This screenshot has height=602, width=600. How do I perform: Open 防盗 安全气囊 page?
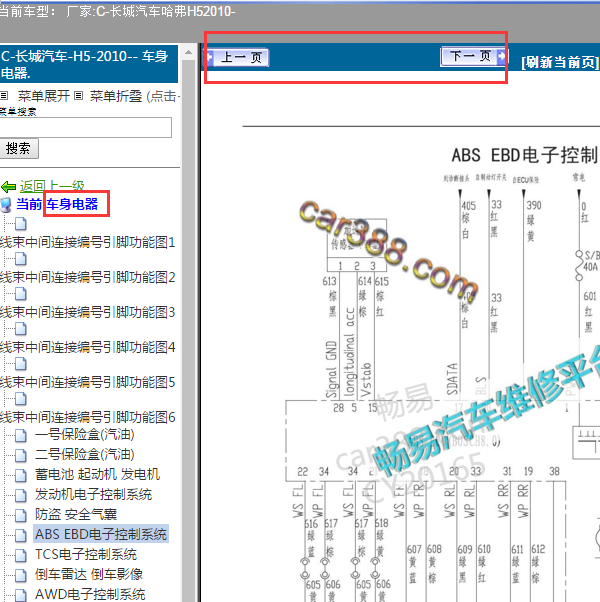tap(76, 514)
